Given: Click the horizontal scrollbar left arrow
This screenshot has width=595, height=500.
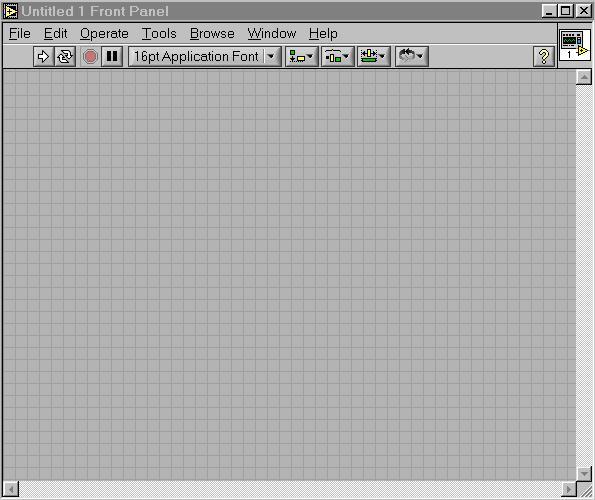Looking at the screenshot, I should (x=11, y=489).
